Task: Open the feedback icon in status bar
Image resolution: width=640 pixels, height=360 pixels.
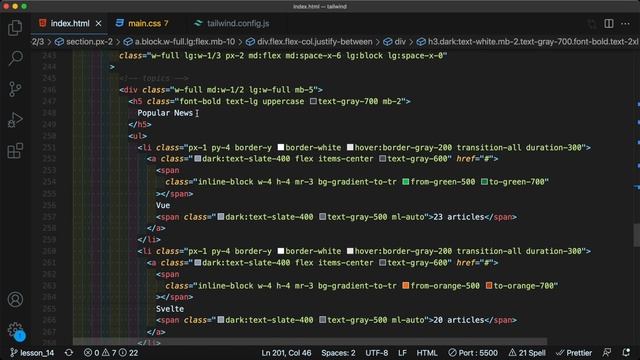Action: 607,353
